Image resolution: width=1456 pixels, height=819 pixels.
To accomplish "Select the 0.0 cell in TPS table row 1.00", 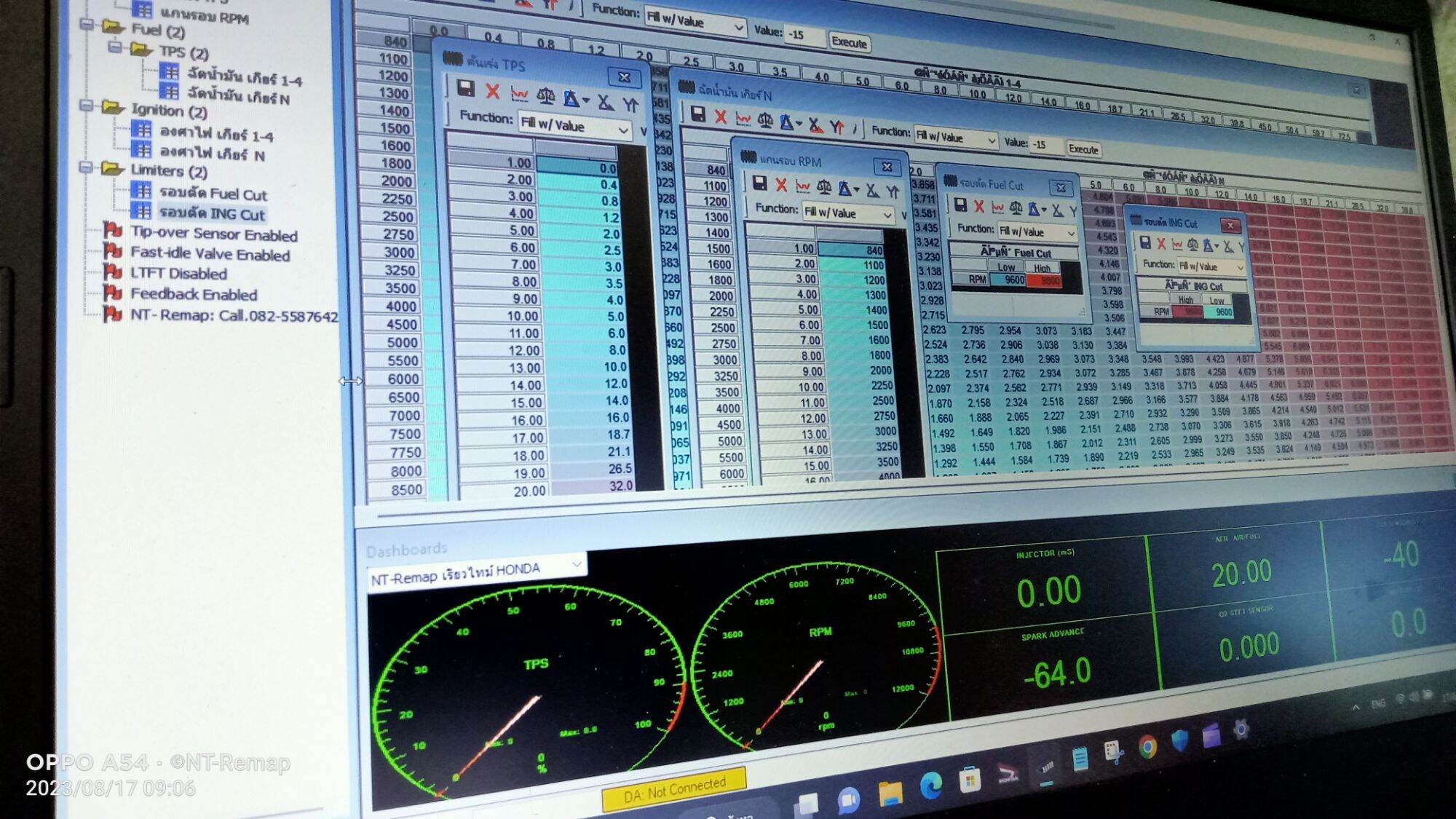I will pyautogui.click(x=578, y=167).
